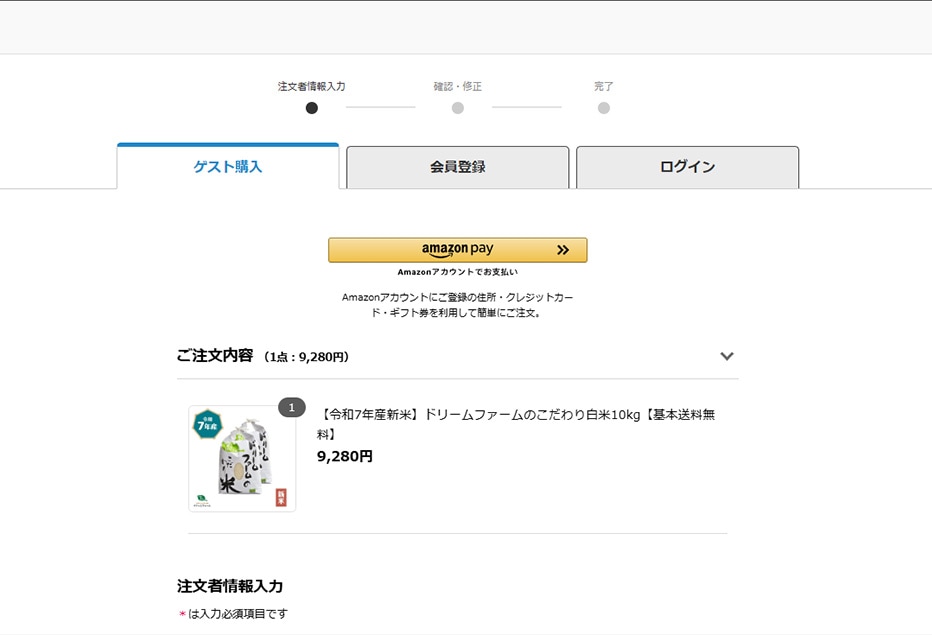Select the ログイン tab
The image size is (932, 635).
coord(687,167)
